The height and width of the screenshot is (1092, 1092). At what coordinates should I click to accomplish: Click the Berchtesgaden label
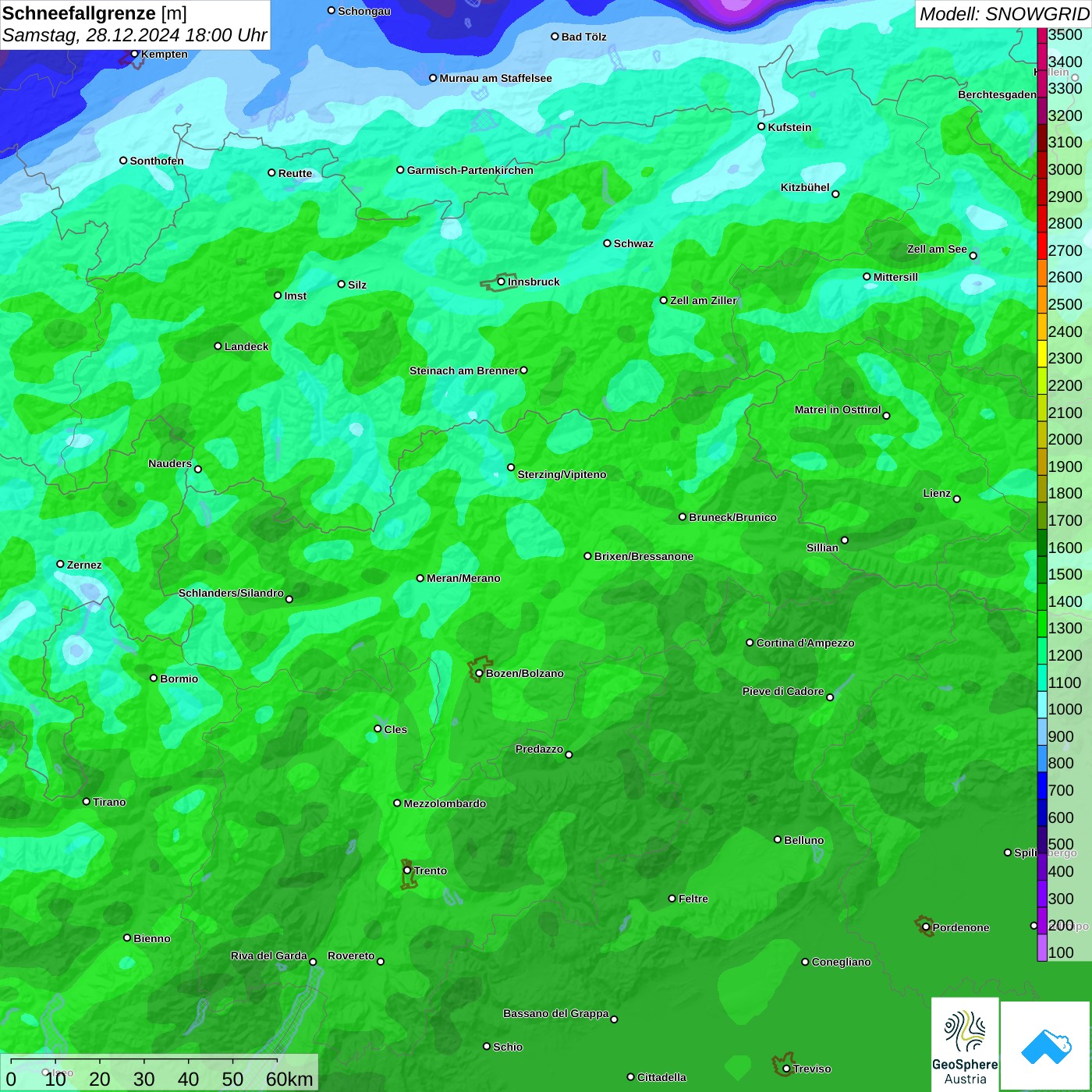997,94
